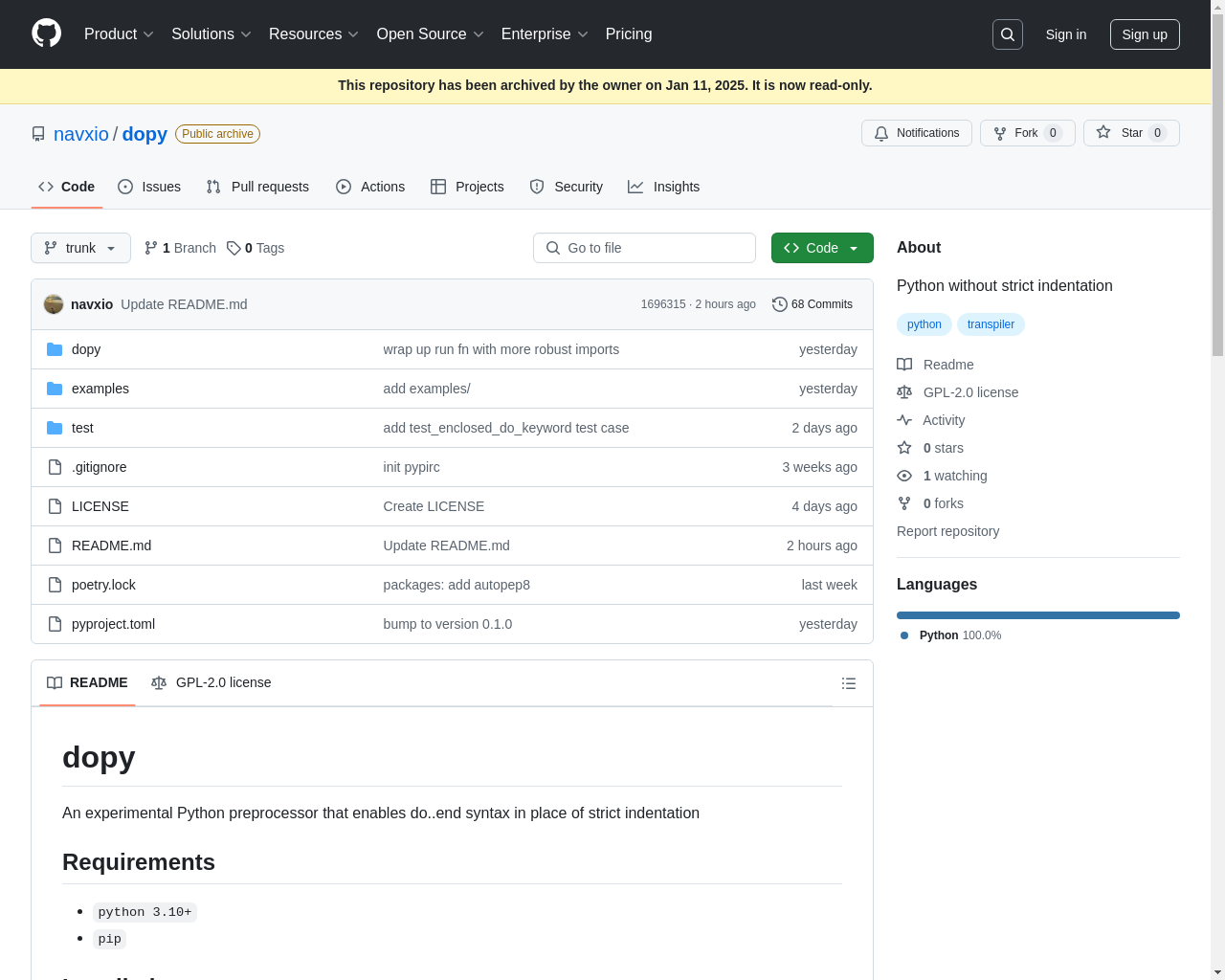Open the README outline list icon

click(x=849, y=683)
